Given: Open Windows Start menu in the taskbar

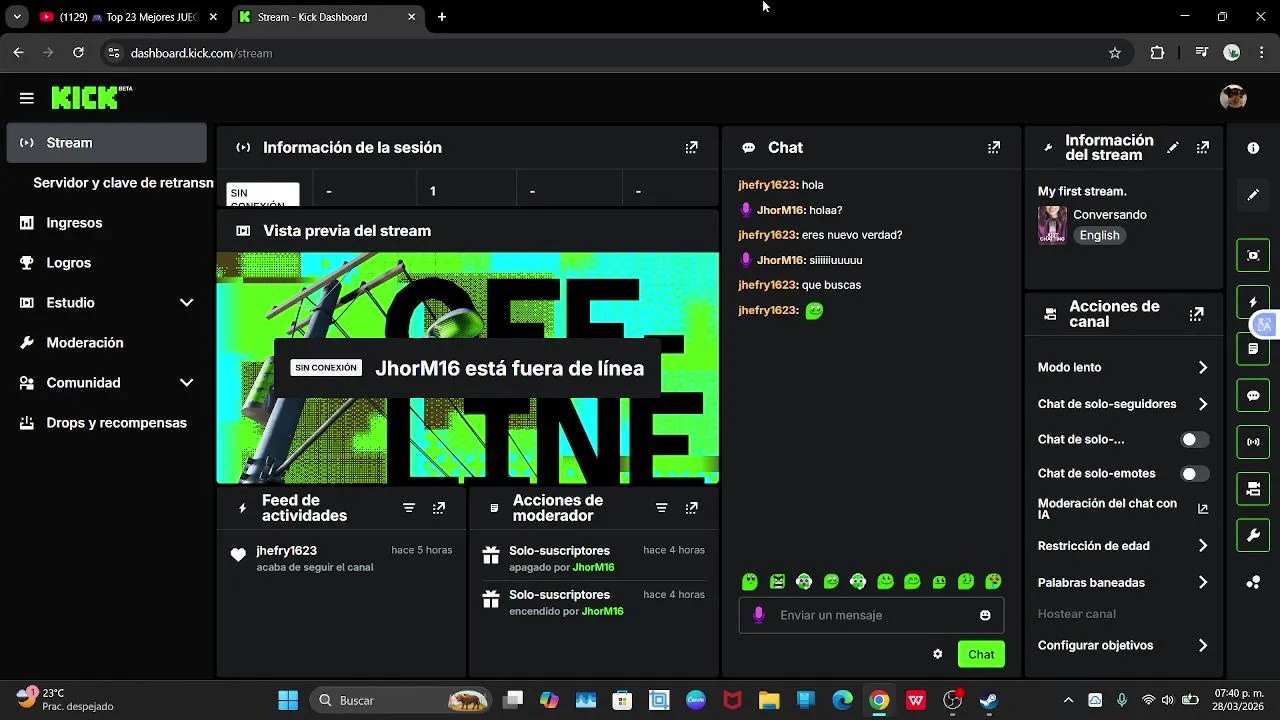Looking at the screenshot, I should tap(288, 700).
